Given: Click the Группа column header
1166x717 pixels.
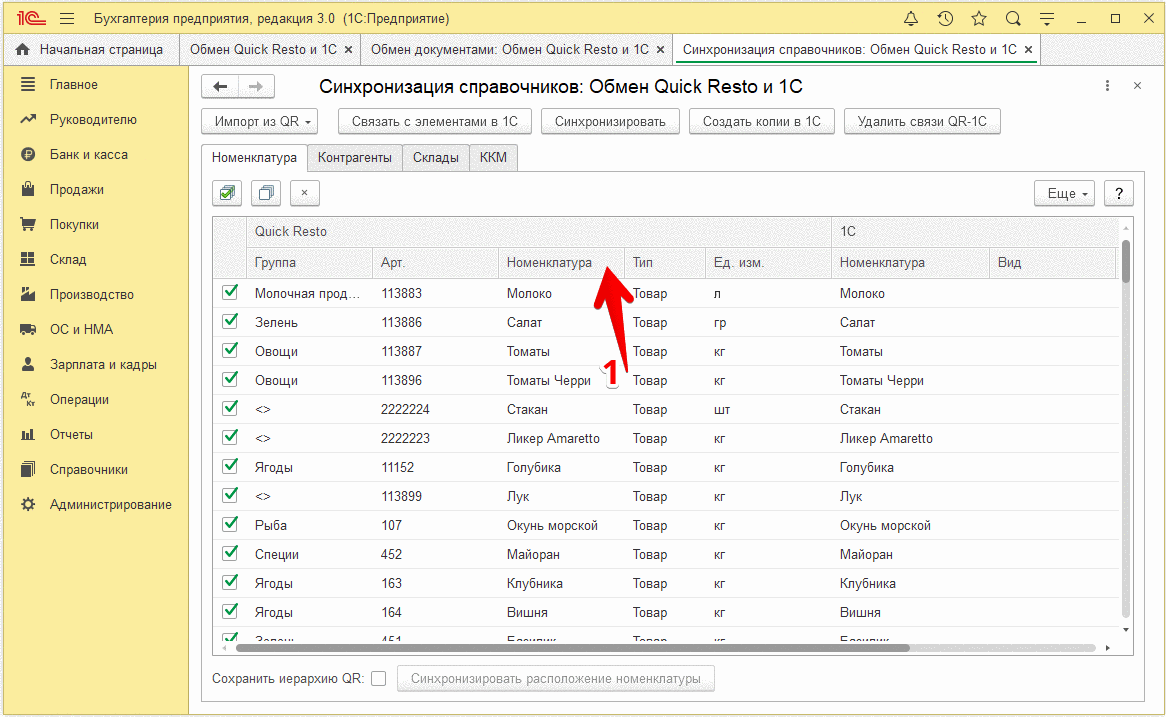Looking at the screenshot, I should [x=309, y=263].
